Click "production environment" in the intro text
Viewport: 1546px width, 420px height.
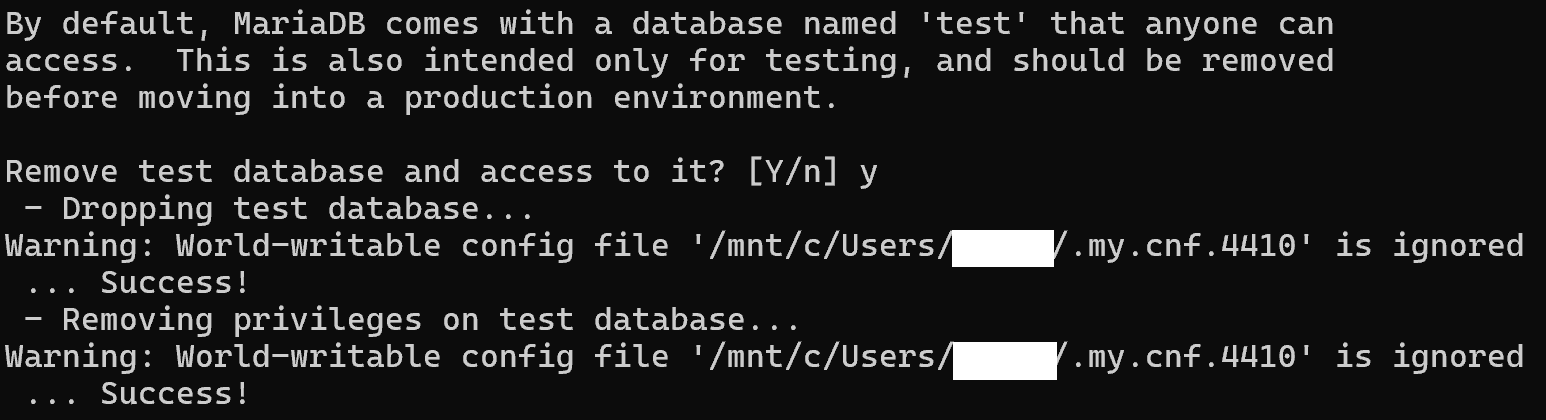[x=620, y=98]
